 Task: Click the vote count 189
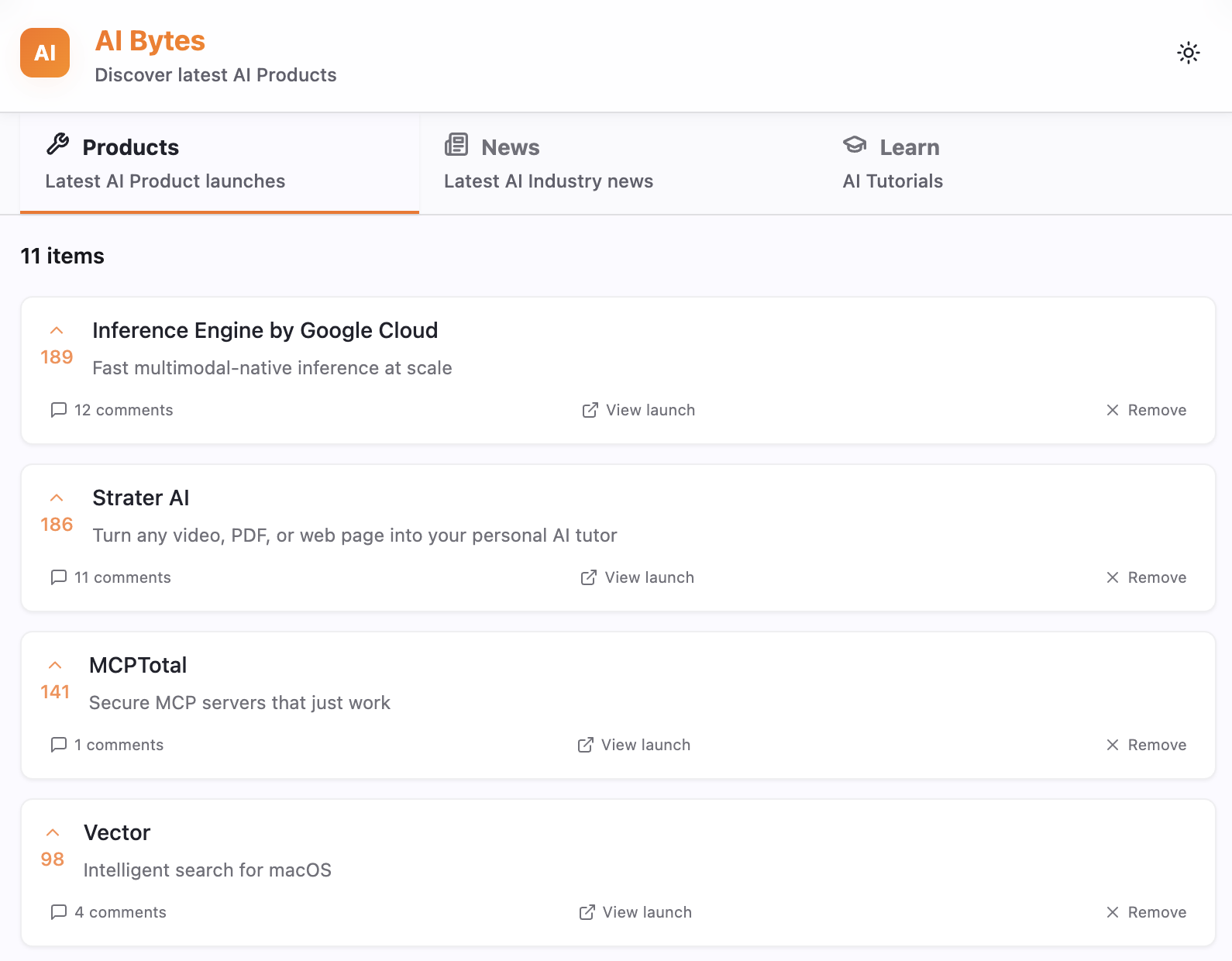57,357
